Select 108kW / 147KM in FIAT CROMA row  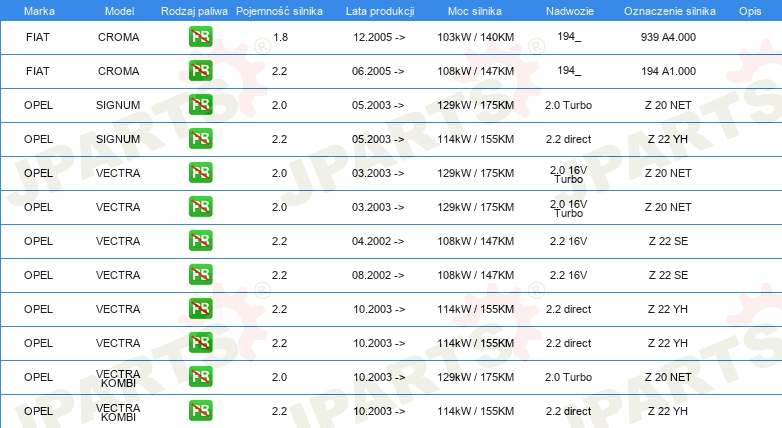click(x=475, y=71)
